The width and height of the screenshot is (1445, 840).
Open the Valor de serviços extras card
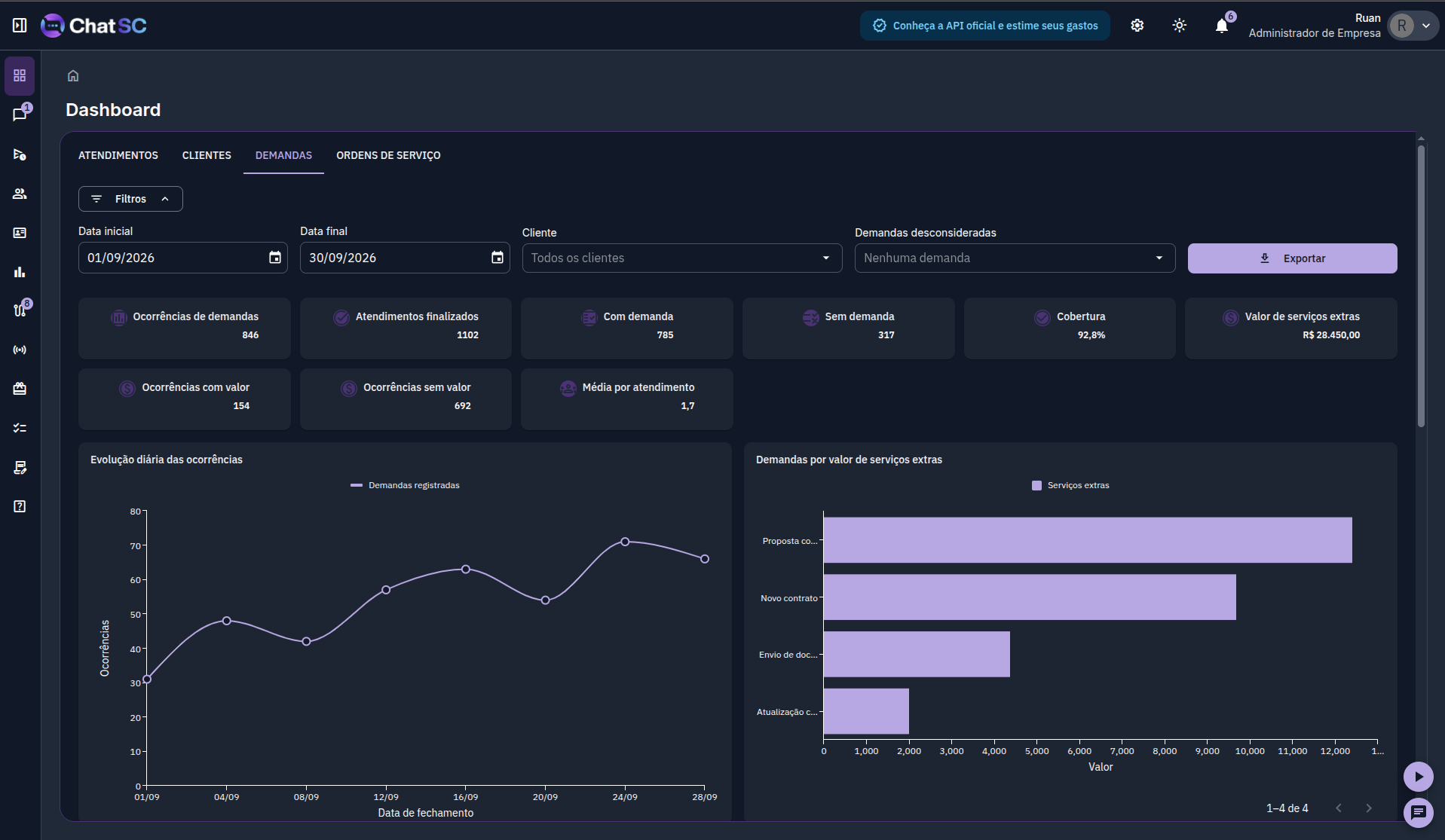click(x=1290, y=328)
